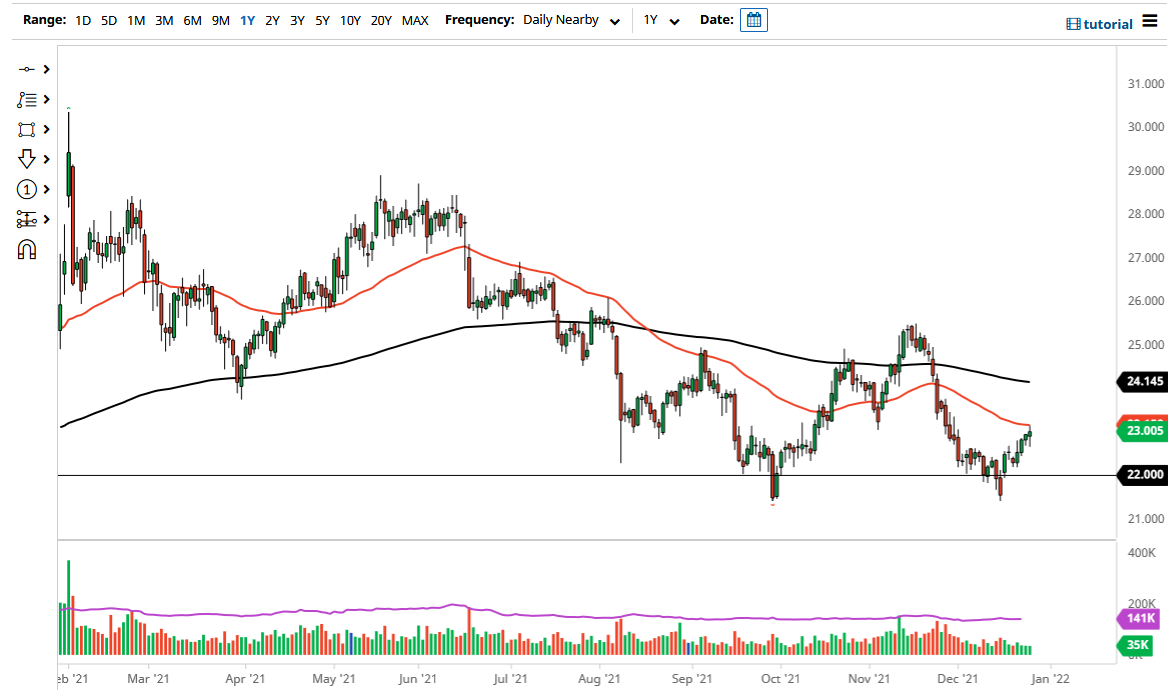Open the tutorial video link
This screenshot has height=694, width=1173.
pos(1099,24)
